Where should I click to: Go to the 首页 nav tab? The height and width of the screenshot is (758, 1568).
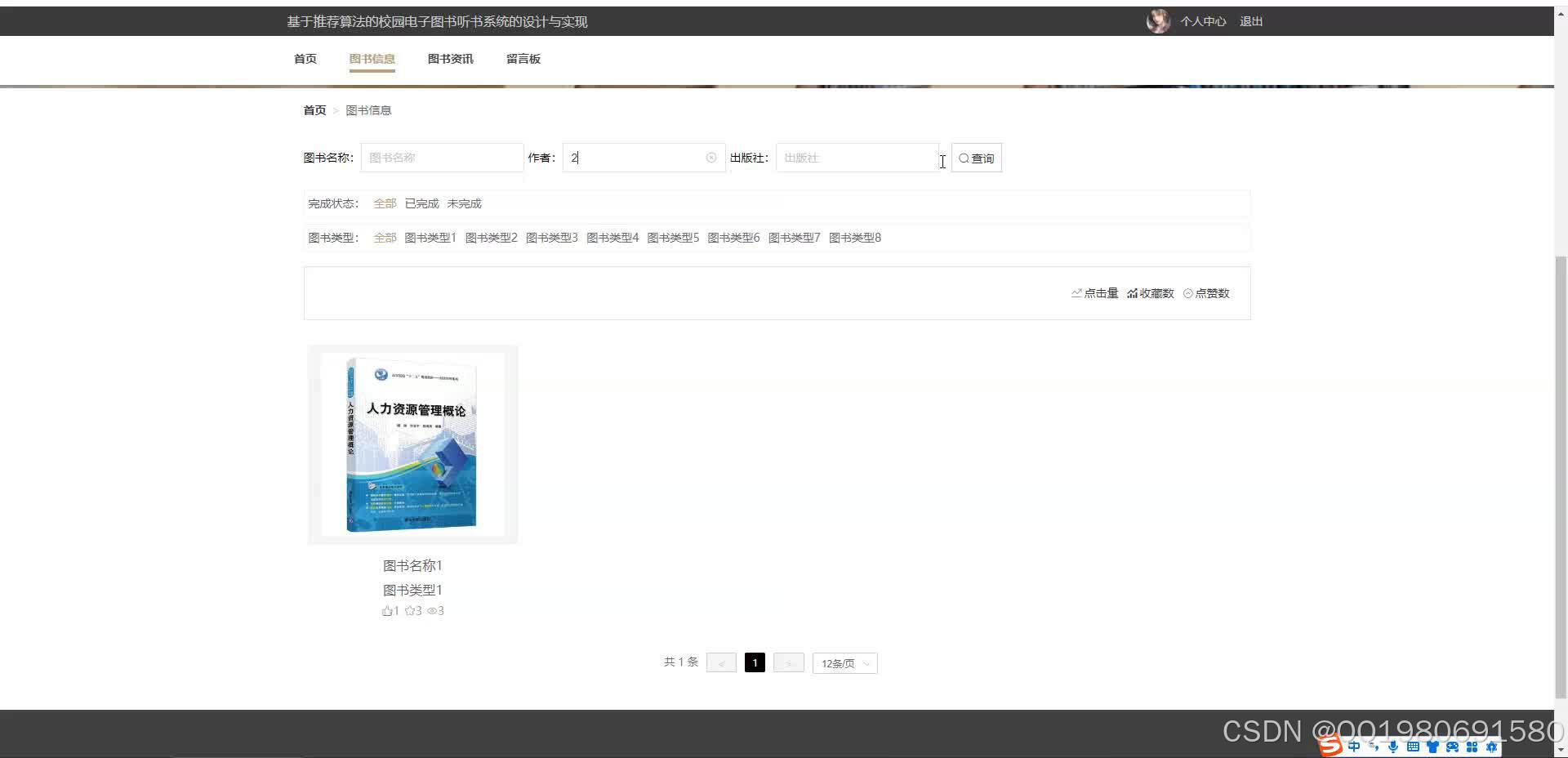[x=305, y=59]
